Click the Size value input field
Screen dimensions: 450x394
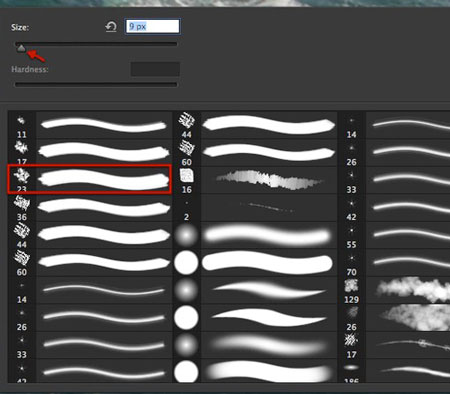(x=152, y=26)
